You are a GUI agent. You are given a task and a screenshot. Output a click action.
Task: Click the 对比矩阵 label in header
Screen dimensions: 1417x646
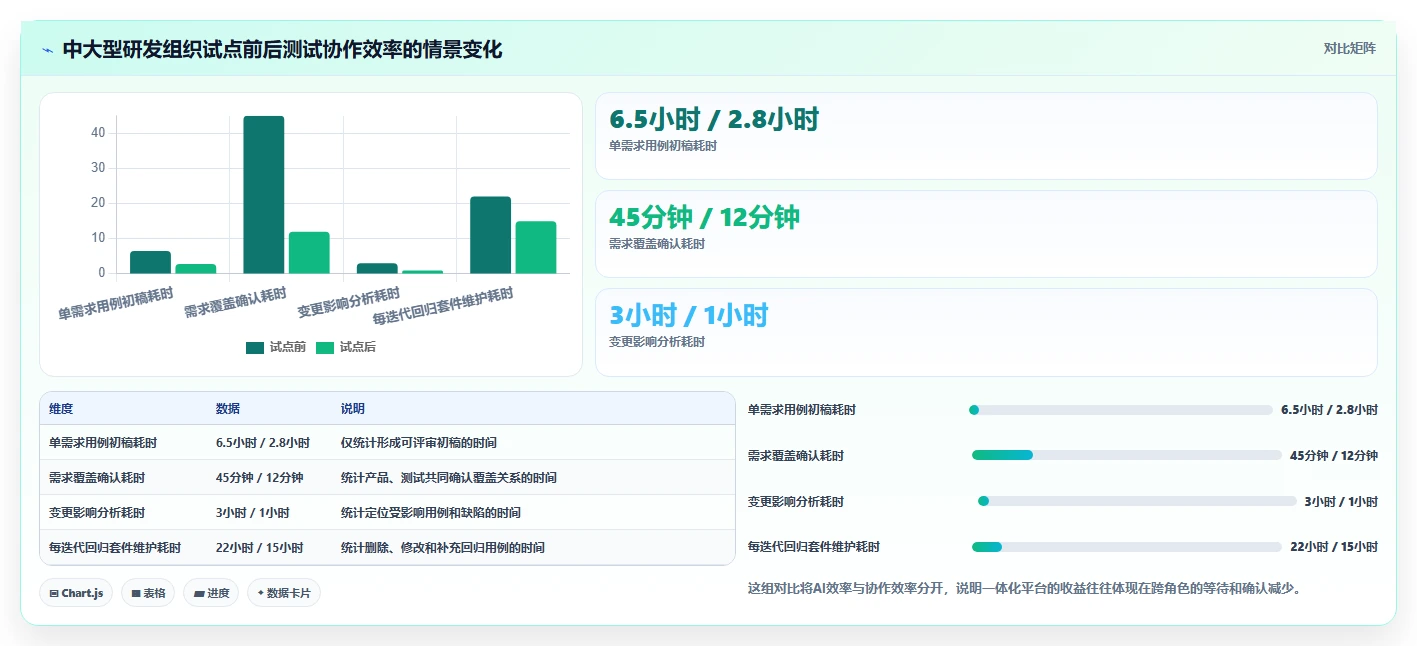tap(1349, 49)
